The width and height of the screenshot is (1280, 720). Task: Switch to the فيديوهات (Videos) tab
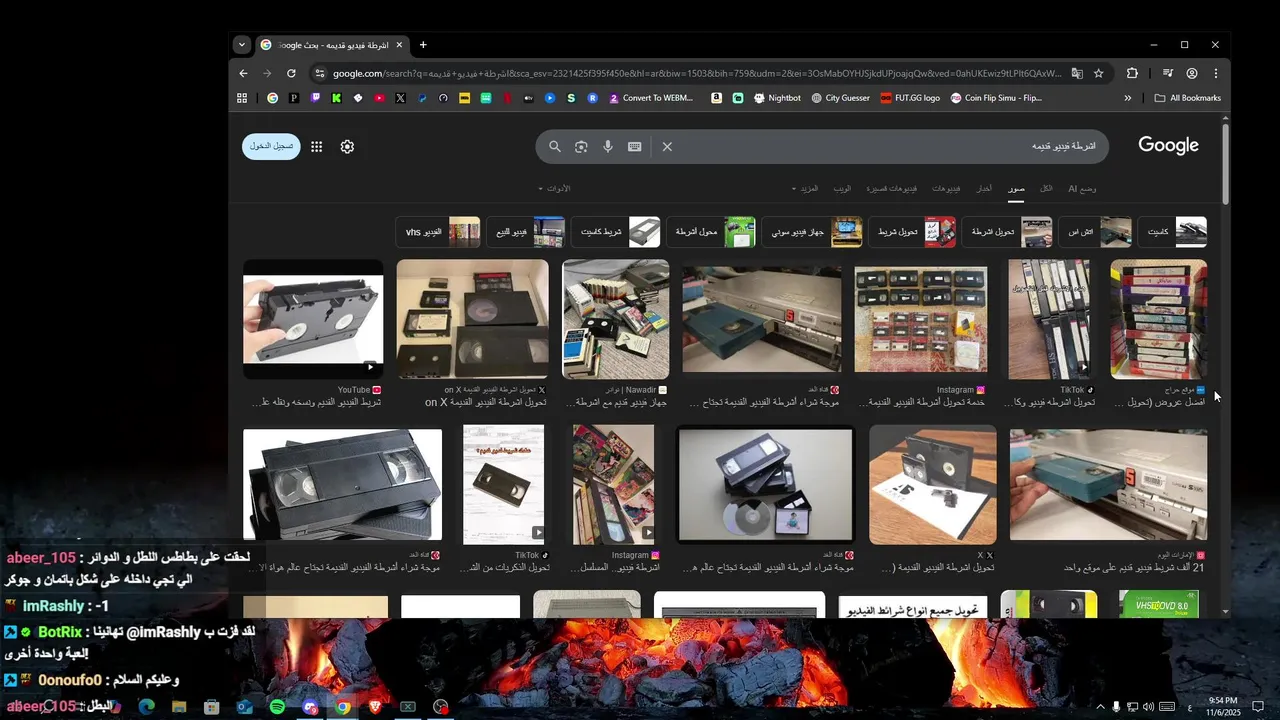(946, 188)
